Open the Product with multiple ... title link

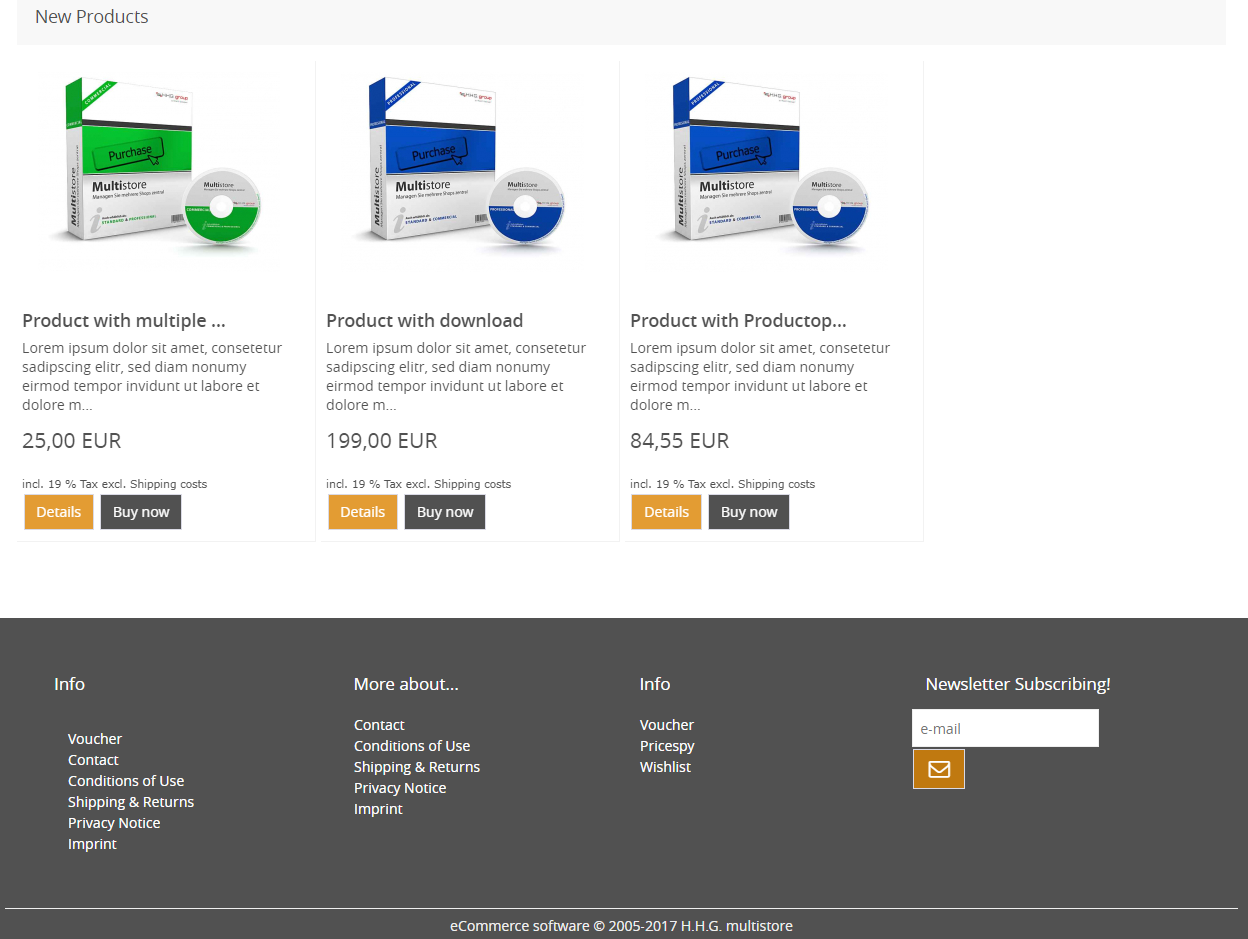coord(124,321)
